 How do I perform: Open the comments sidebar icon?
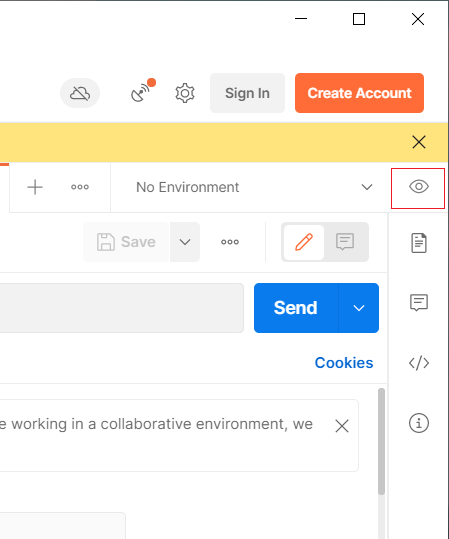click(x=419, y=303)
